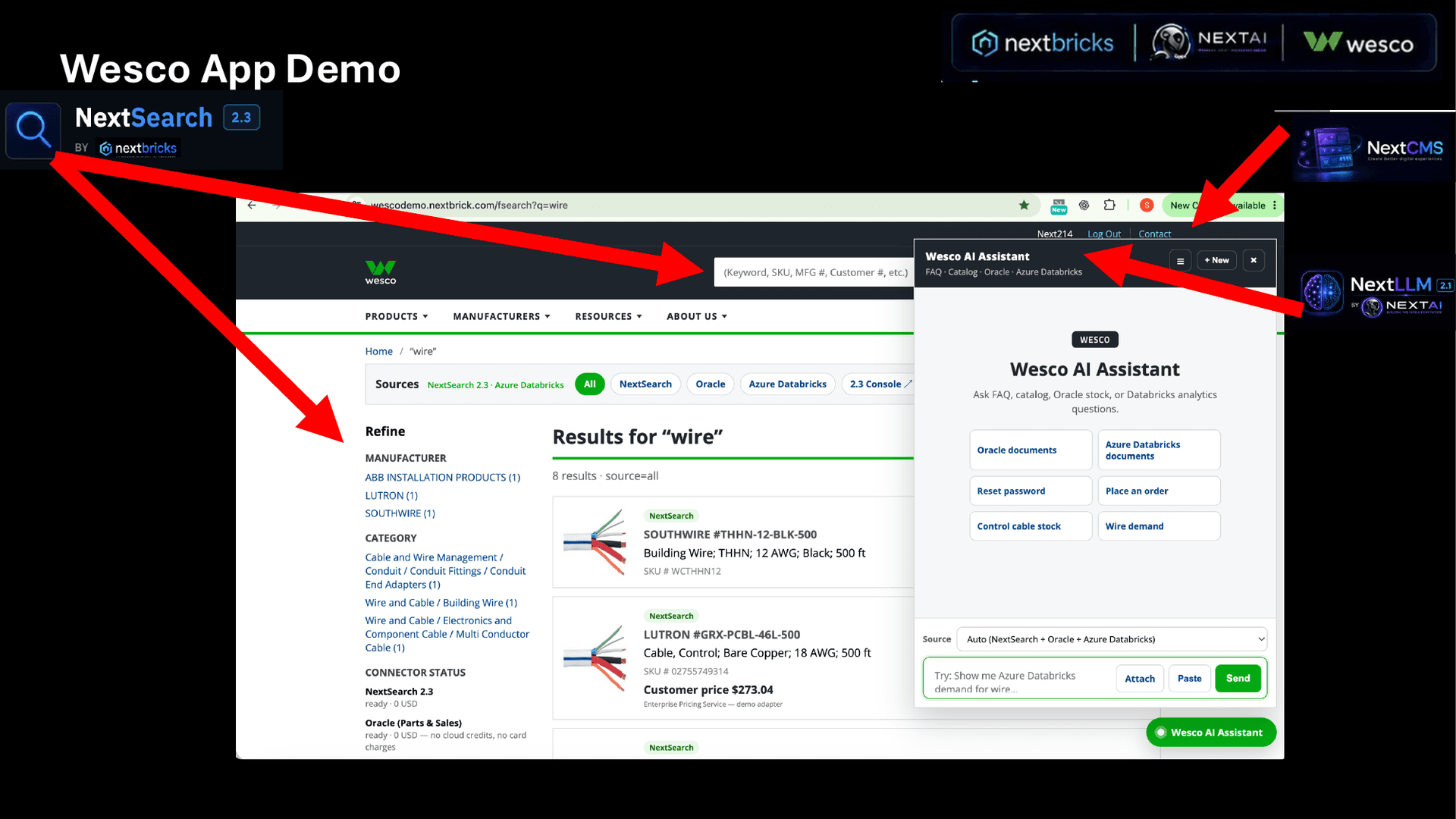Open the SOUTHWIRE #THHN-12-BLK-500 product title

tap(730, 534)
